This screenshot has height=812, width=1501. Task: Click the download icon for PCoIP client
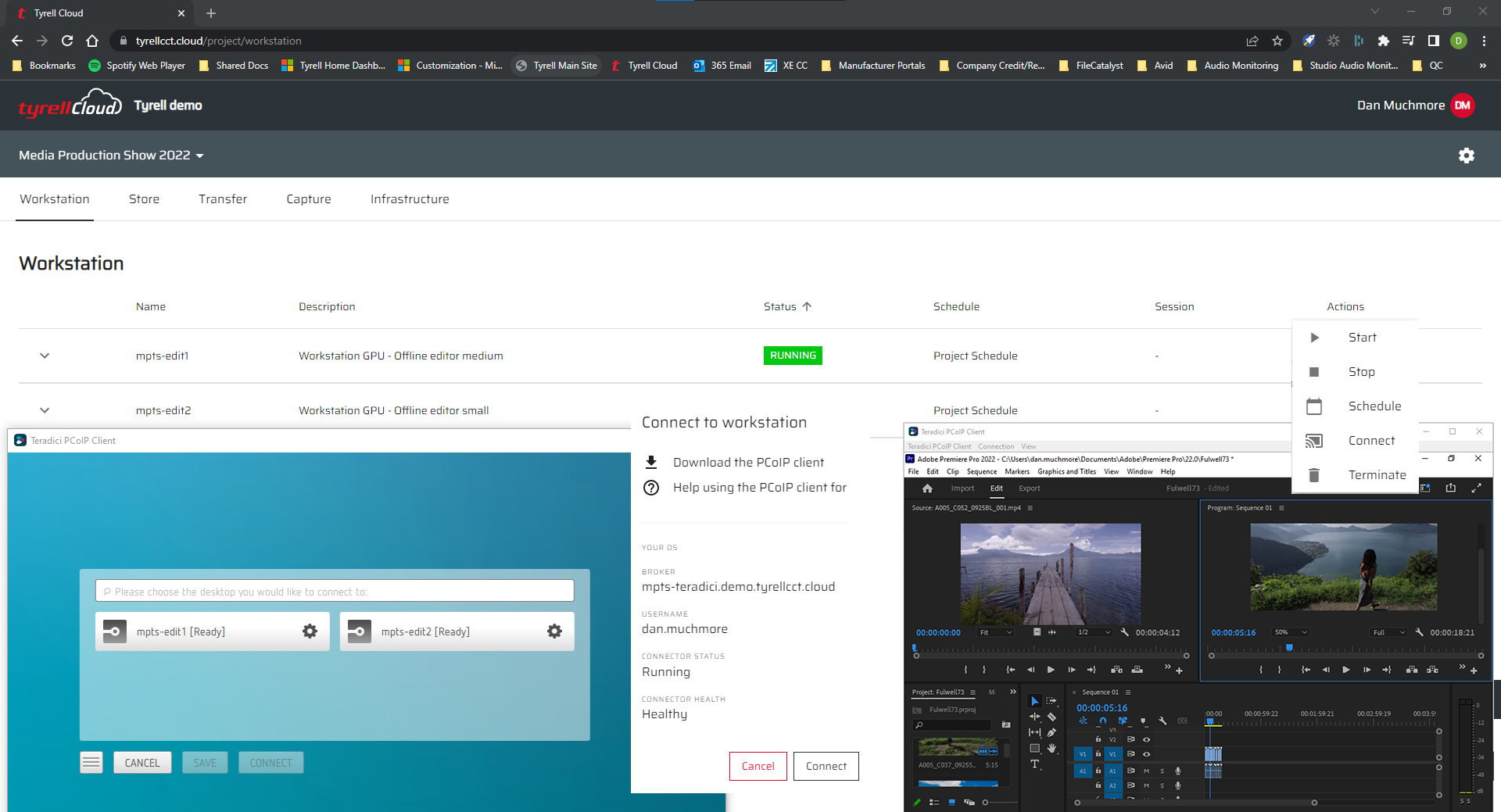(651, 462)
